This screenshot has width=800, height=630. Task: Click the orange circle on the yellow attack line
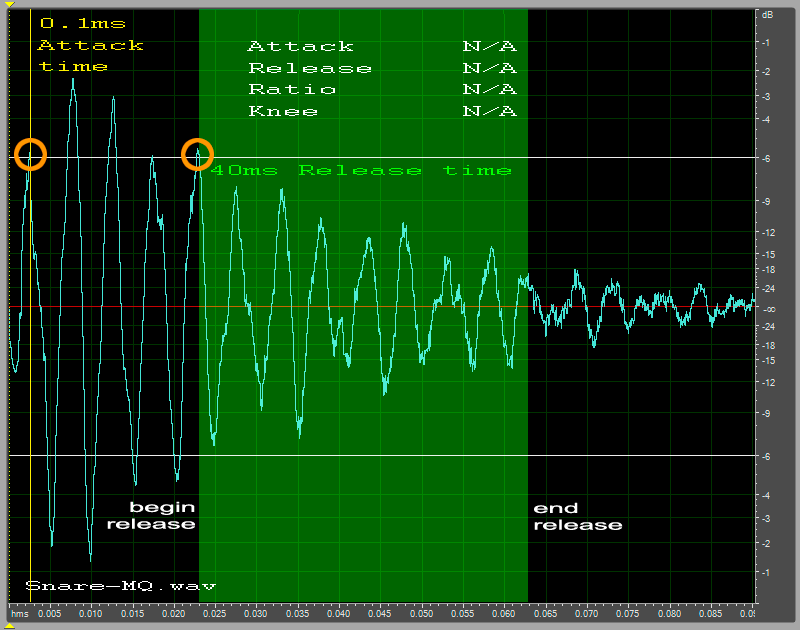pyautogui.click(x=30, y=155)
